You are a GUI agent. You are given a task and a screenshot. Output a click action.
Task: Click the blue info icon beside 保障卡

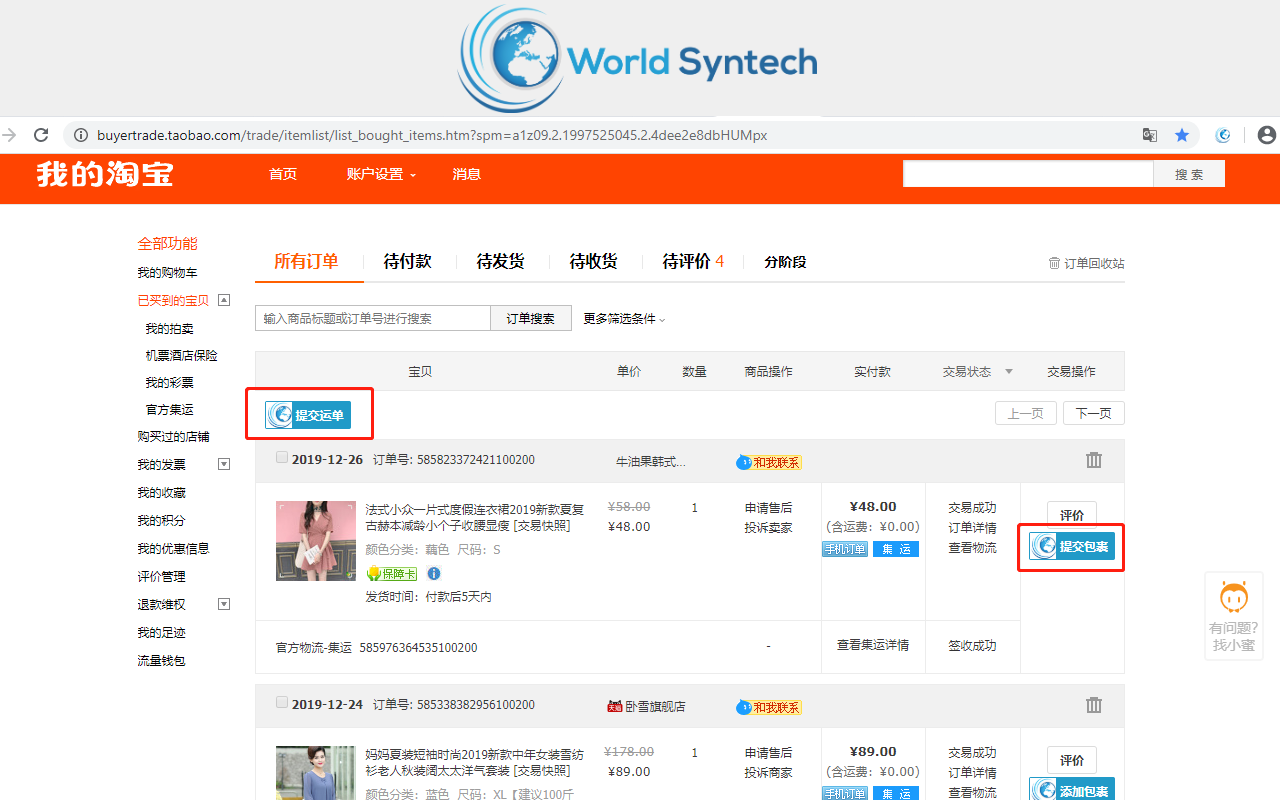pos(434,573)
